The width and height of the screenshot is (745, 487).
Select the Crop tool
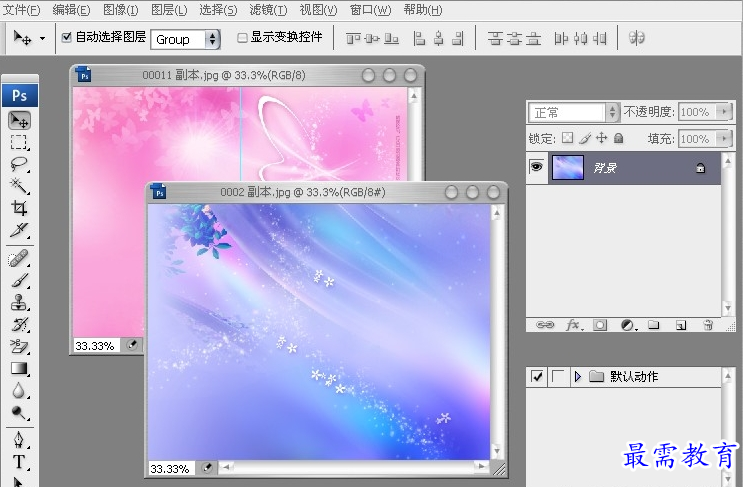[x=19, y=208]
